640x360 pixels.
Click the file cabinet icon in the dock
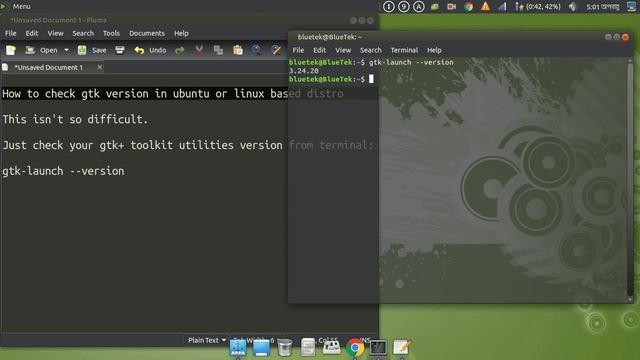[x=308, y=348]
